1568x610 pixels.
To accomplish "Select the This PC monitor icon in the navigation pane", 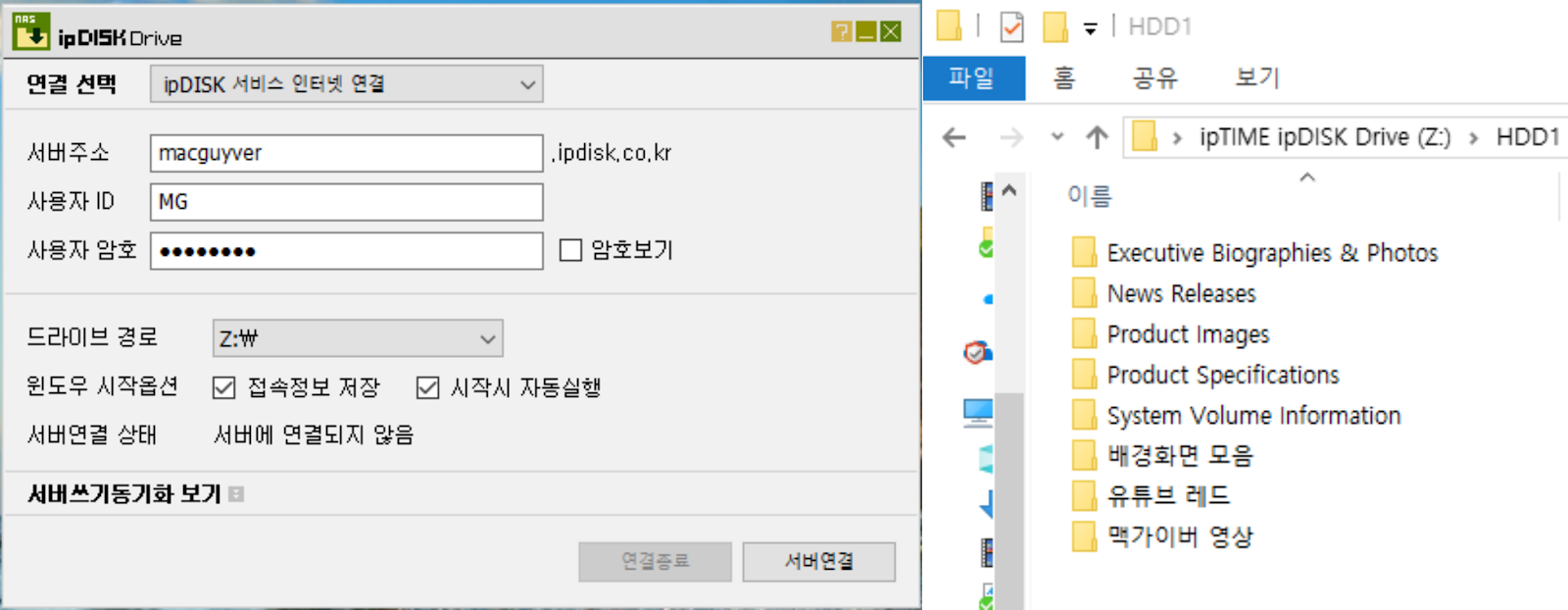I will pos(978,413).
